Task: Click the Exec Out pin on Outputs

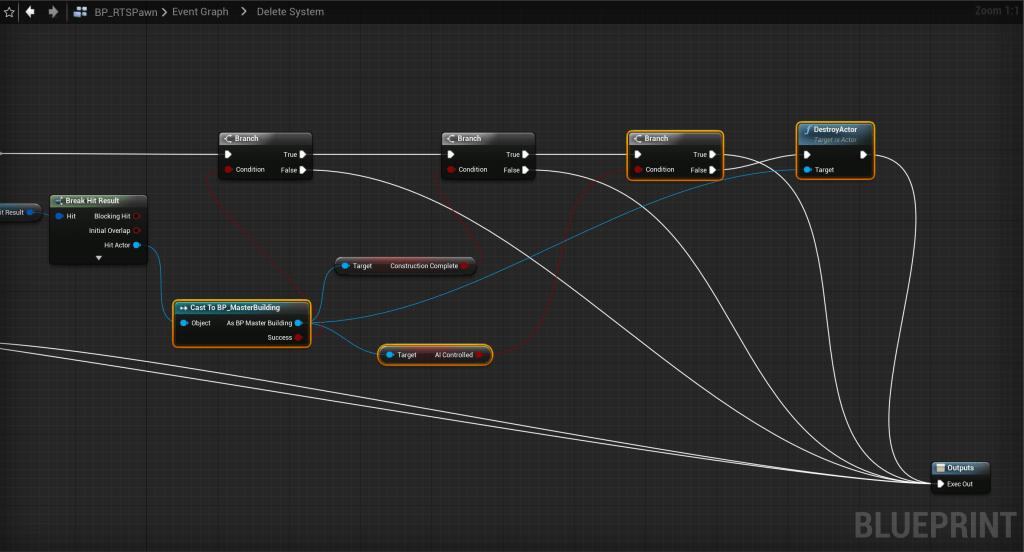Action: [940, 484]
